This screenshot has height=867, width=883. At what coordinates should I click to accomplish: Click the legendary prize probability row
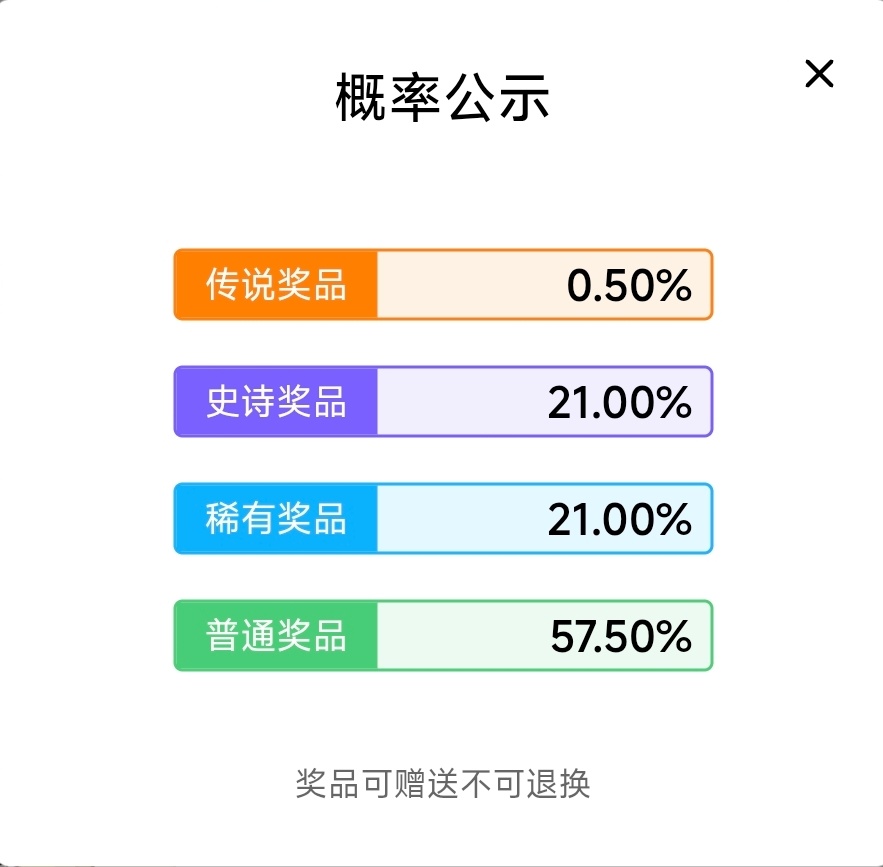pos(443,285)
